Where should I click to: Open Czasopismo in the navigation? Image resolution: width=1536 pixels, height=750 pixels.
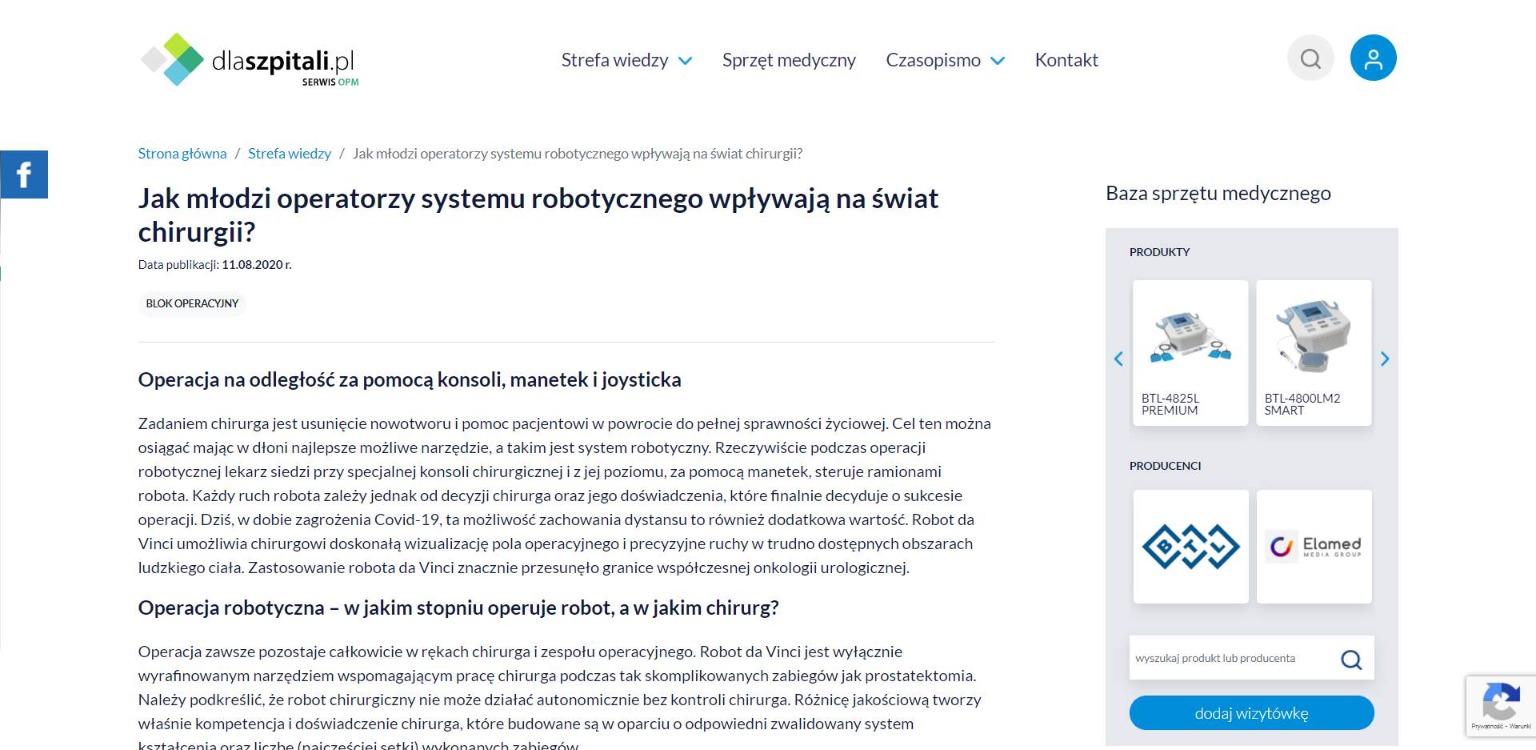933,60
